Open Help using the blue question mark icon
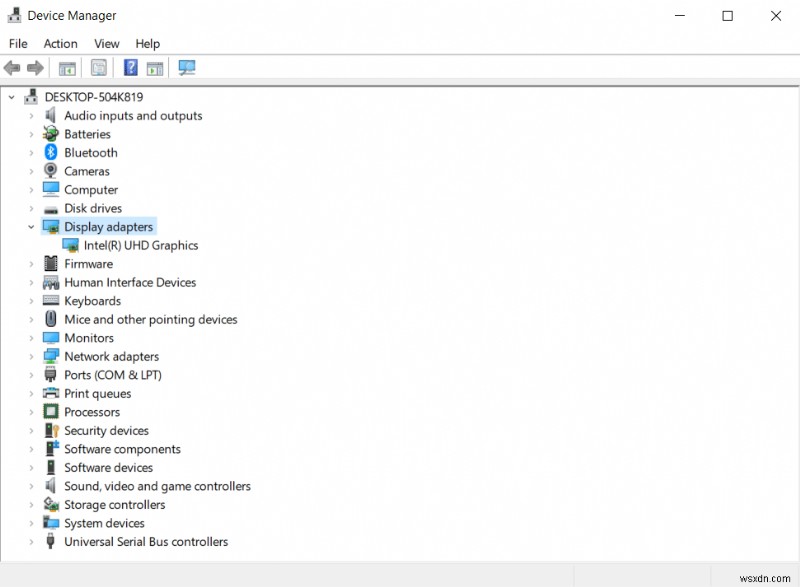 (132, 67)
